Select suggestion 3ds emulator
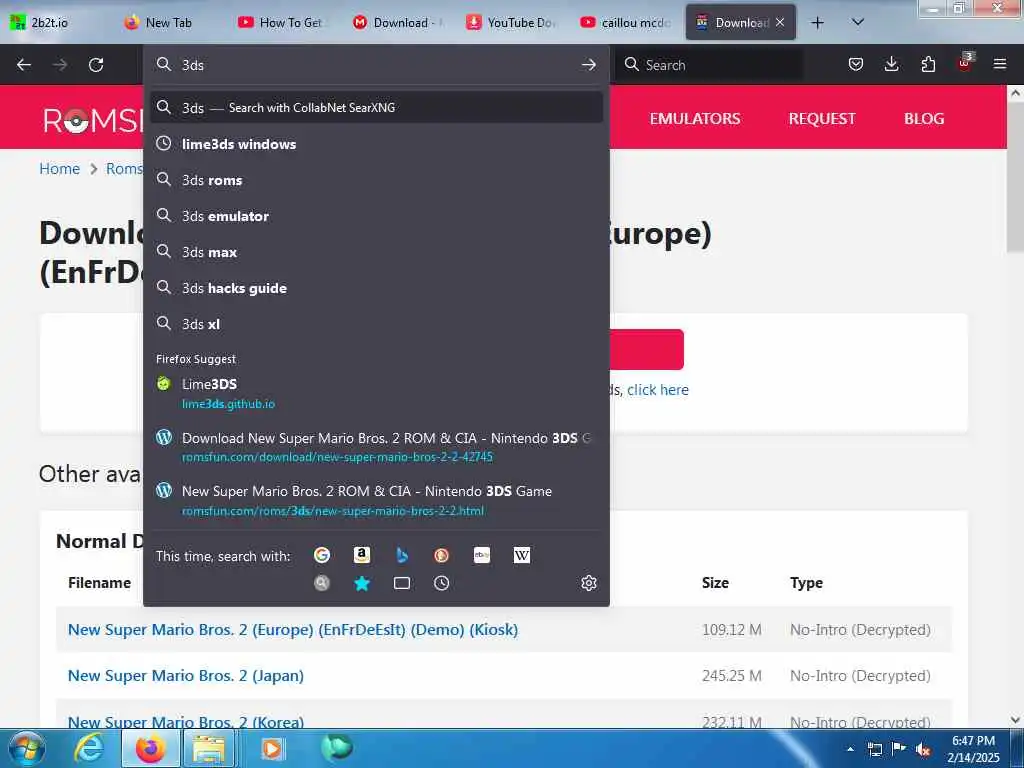Viewport: 1024px width, 768px height. [x=376, y=216]
